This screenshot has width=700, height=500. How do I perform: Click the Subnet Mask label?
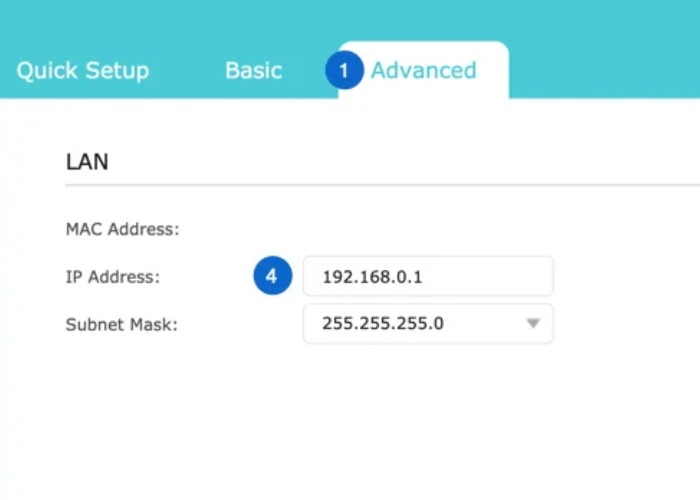tap(121, 324)
